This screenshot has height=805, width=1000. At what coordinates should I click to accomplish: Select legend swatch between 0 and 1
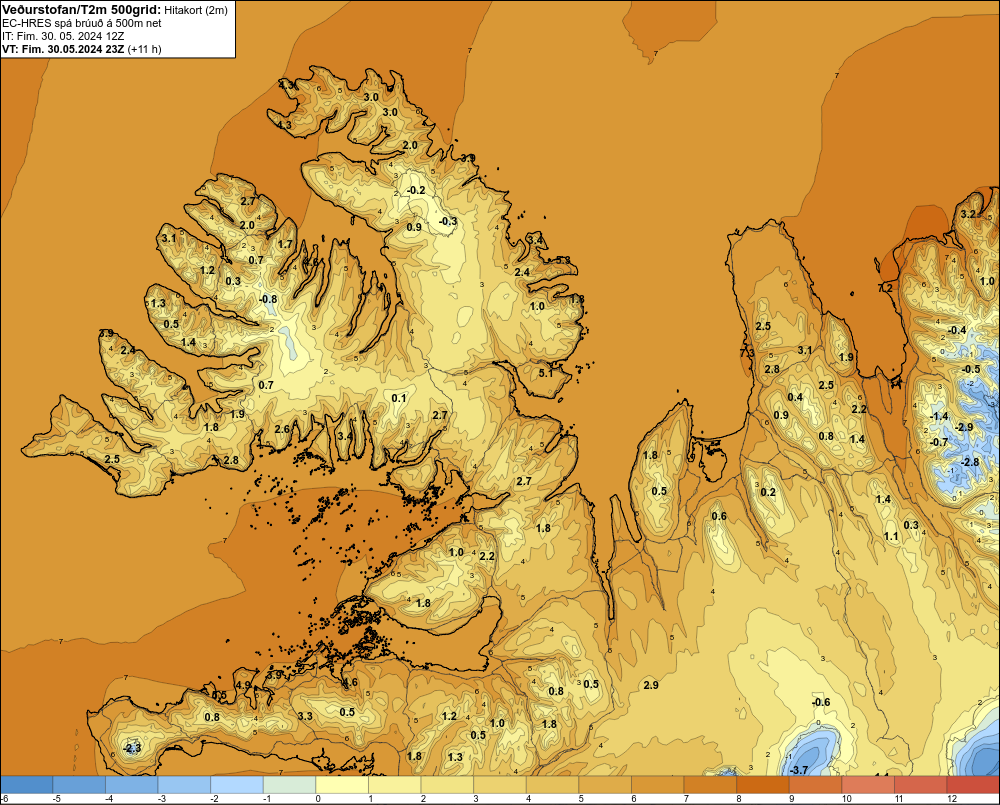pyautogui.click(x=342, y=785)
